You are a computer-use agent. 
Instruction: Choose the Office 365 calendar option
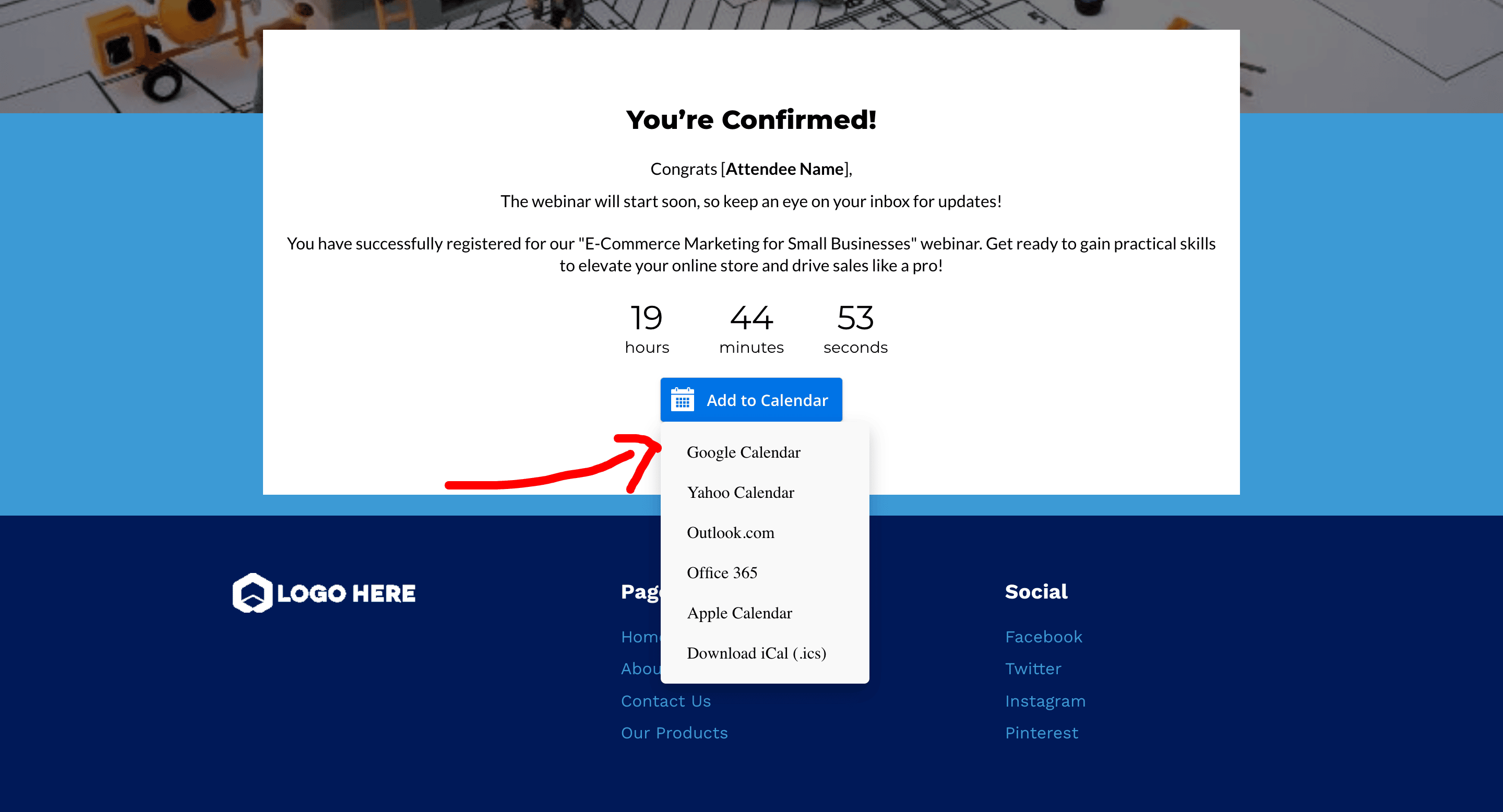click(x=722, y=573)
